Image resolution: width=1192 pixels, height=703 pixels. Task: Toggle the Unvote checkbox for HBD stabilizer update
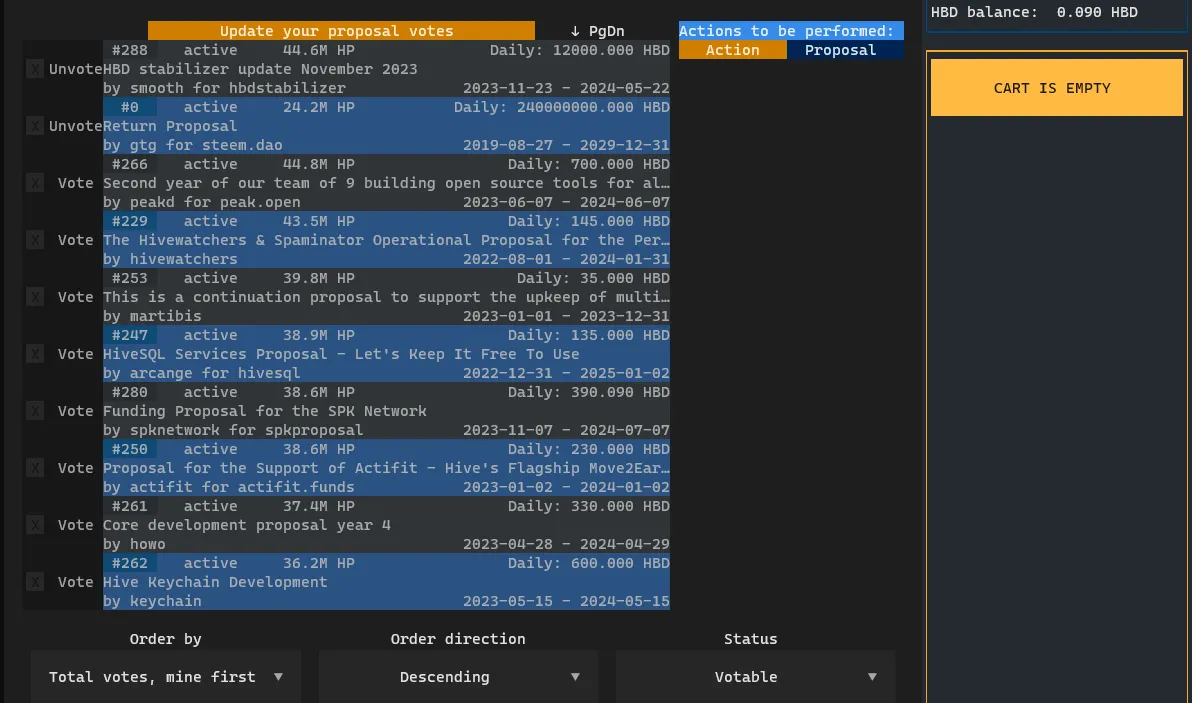click(35, 69)
